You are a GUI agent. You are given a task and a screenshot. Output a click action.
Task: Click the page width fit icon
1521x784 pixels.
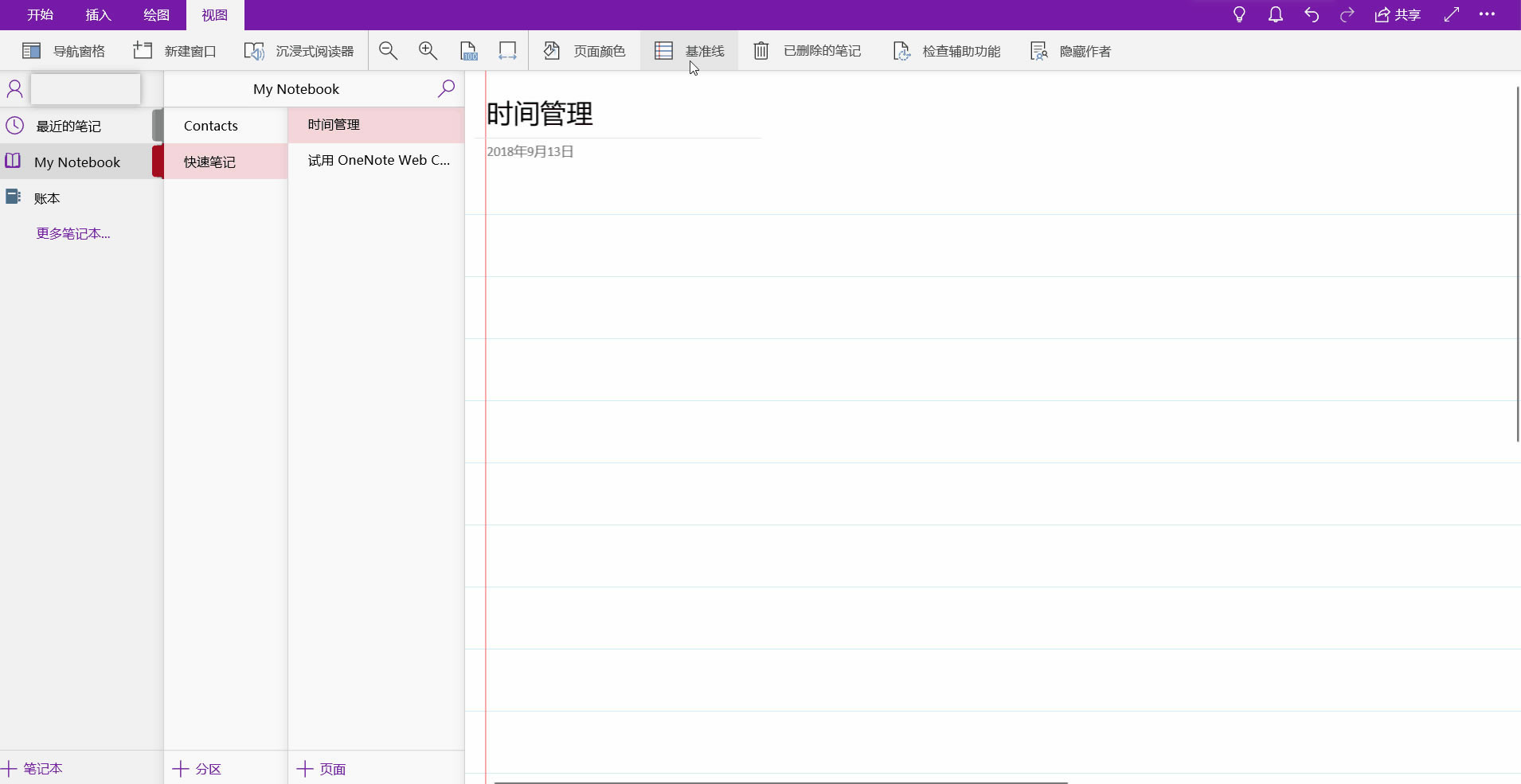coord(508,50)
